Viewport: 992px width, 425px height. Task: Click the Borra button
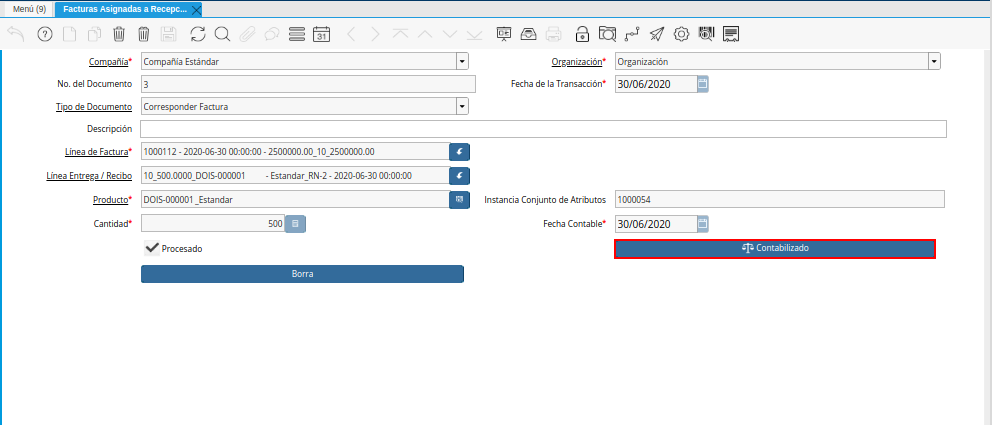coord(302,274)
